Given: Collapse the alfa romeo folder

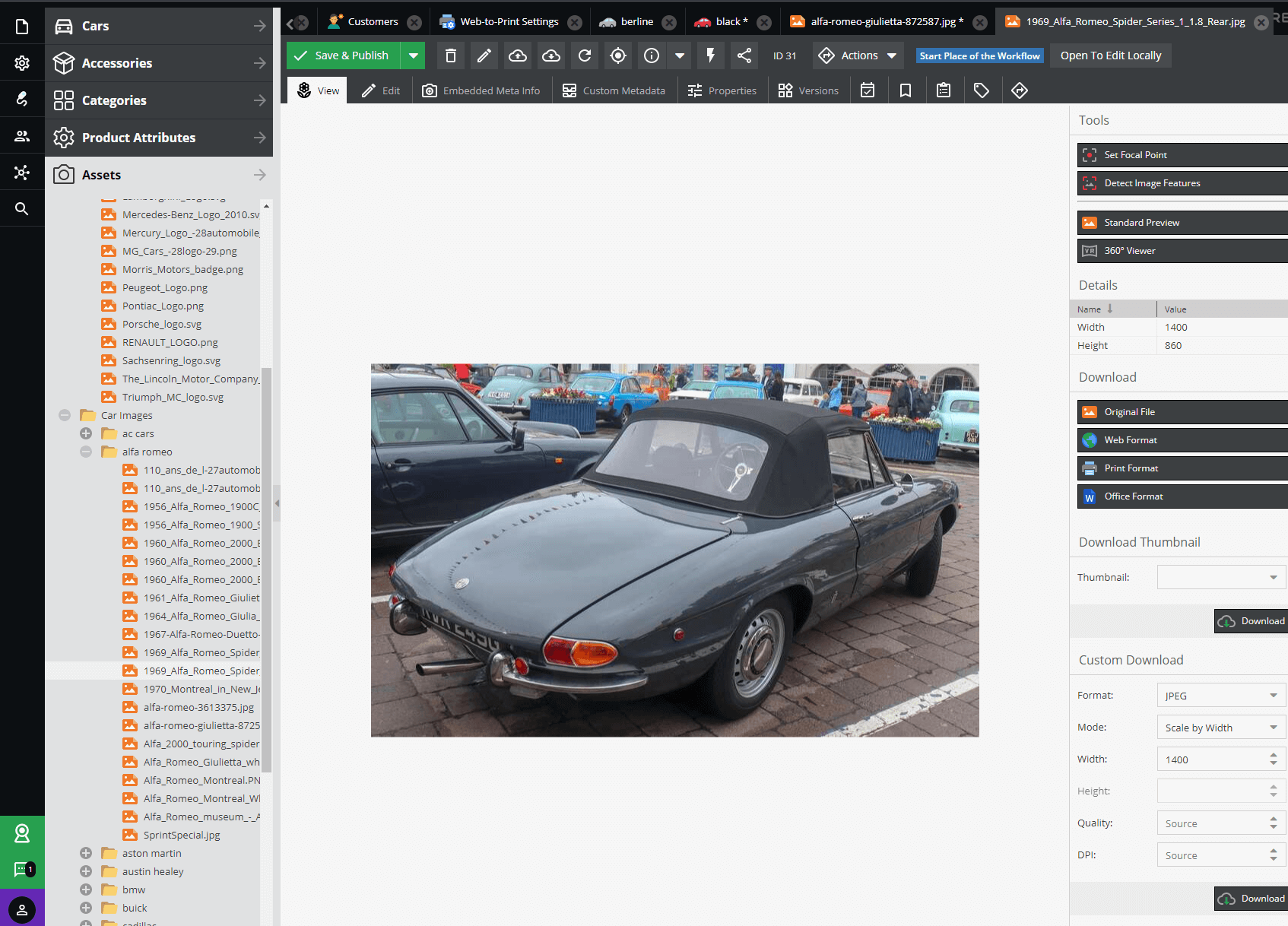Looking at the screenshot, I should point(86,452).
